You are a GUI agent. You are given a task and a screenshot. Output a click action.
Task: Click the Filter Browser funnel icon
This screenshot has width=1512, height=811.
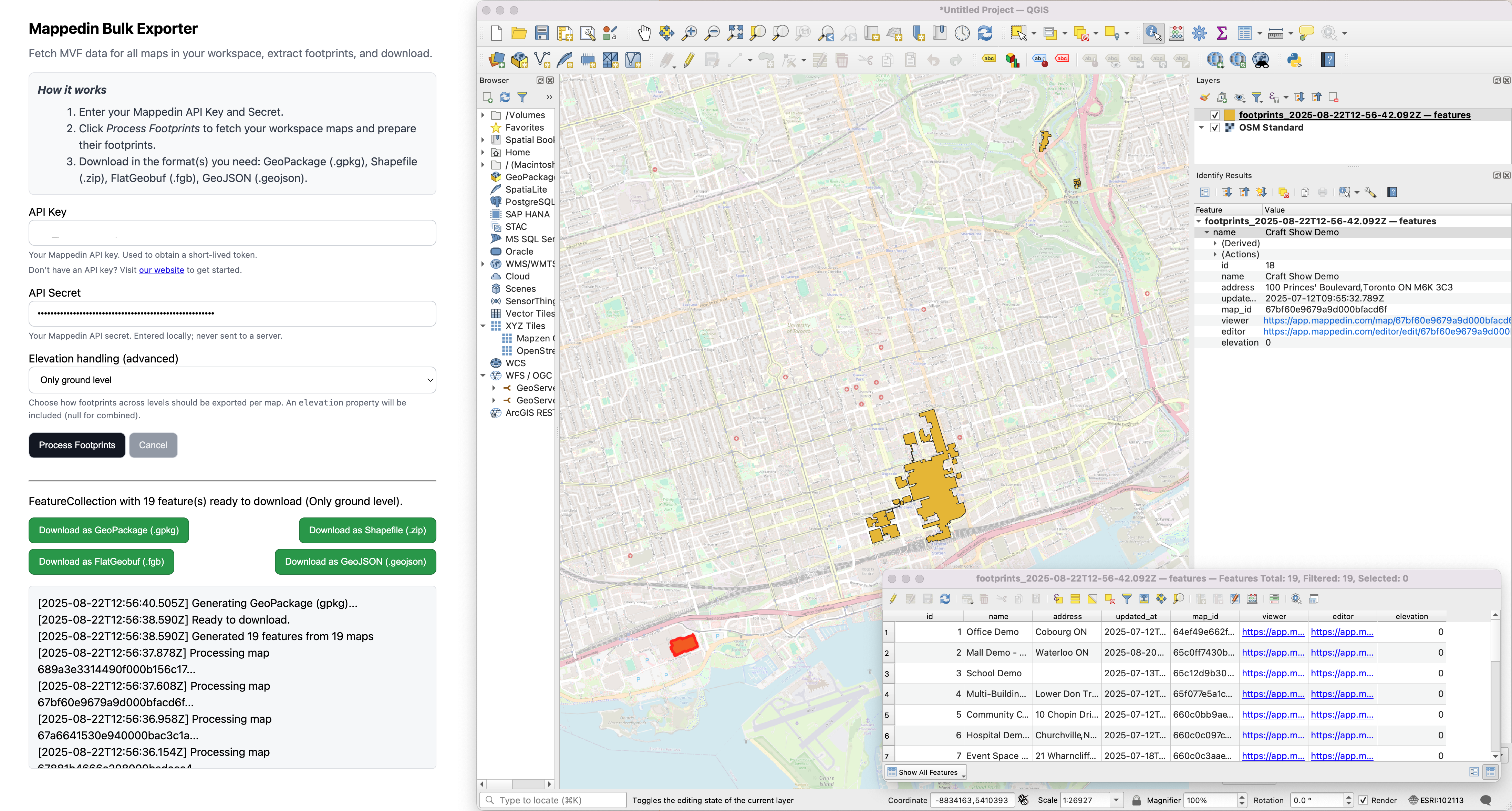(522, 97)
